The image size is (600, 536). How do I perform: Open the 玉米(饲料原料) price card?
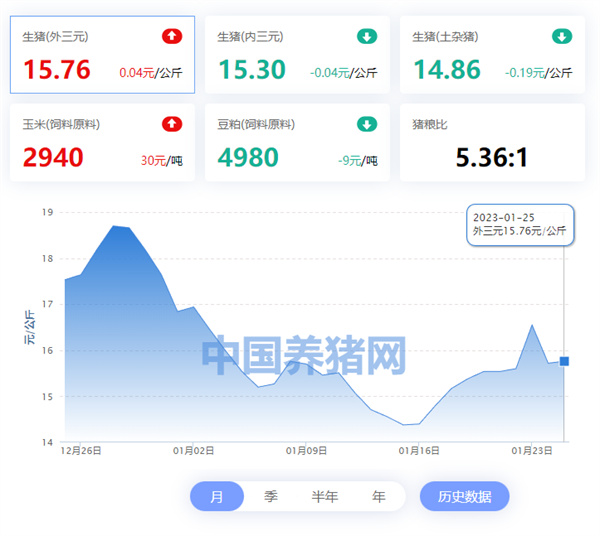pos(102,143)
